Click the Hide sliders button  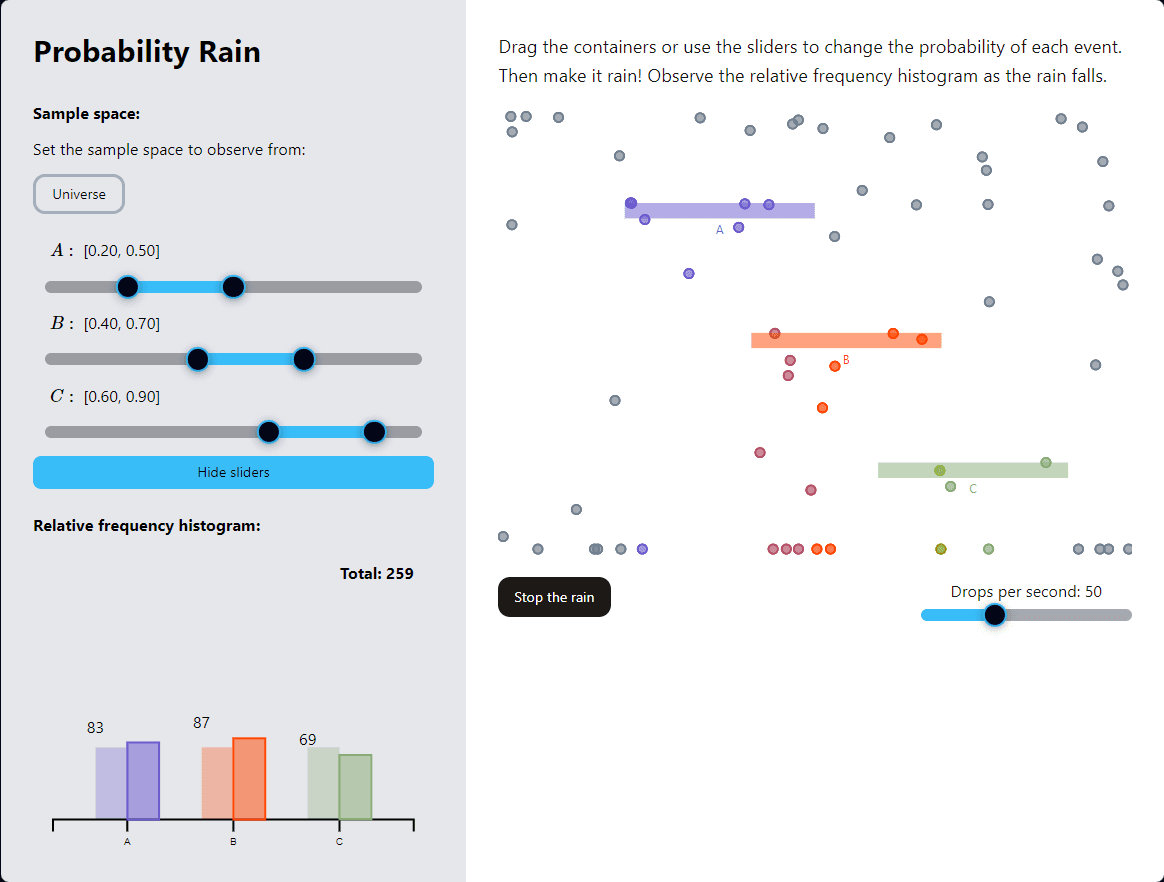(233, 472)
